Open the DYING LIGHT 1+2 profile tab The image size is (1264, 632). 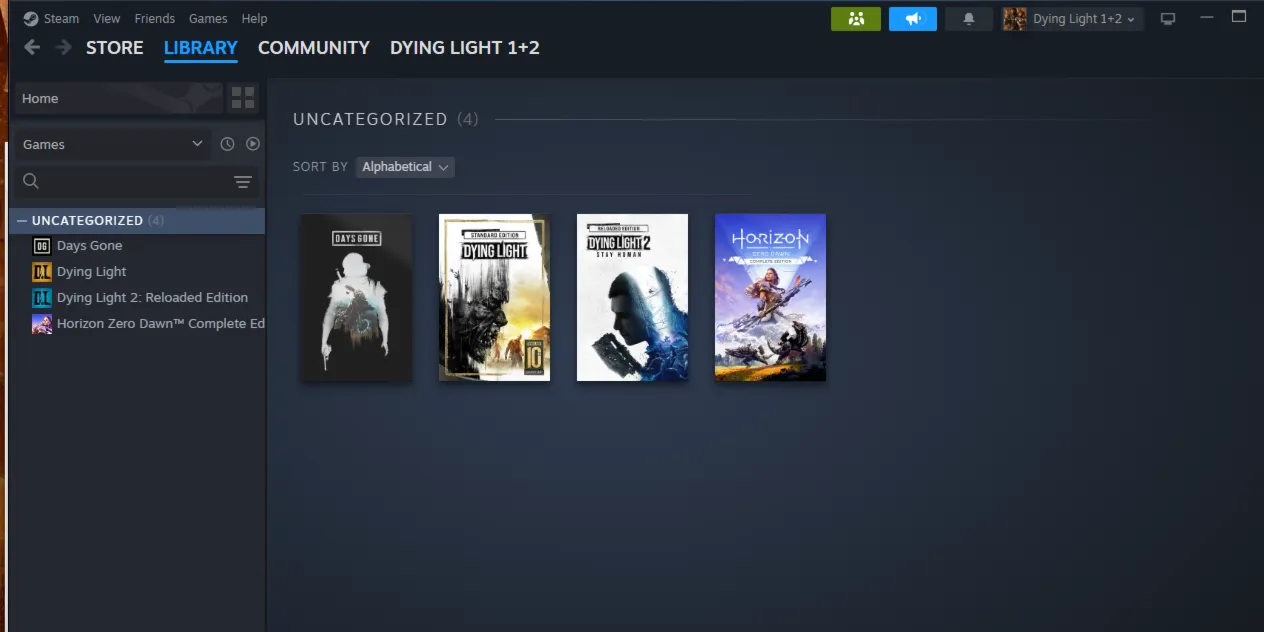465,47
